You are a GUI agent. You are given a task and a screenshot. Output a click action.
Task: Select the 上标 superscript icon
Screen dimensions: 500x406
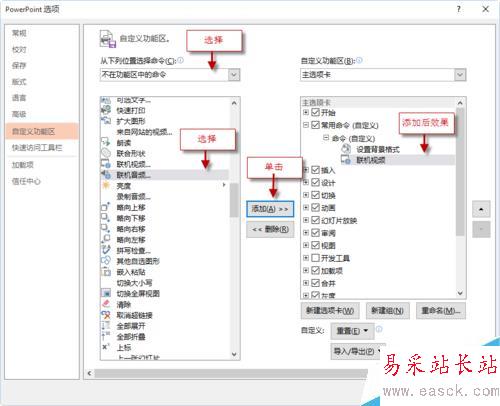pos(106,347)
